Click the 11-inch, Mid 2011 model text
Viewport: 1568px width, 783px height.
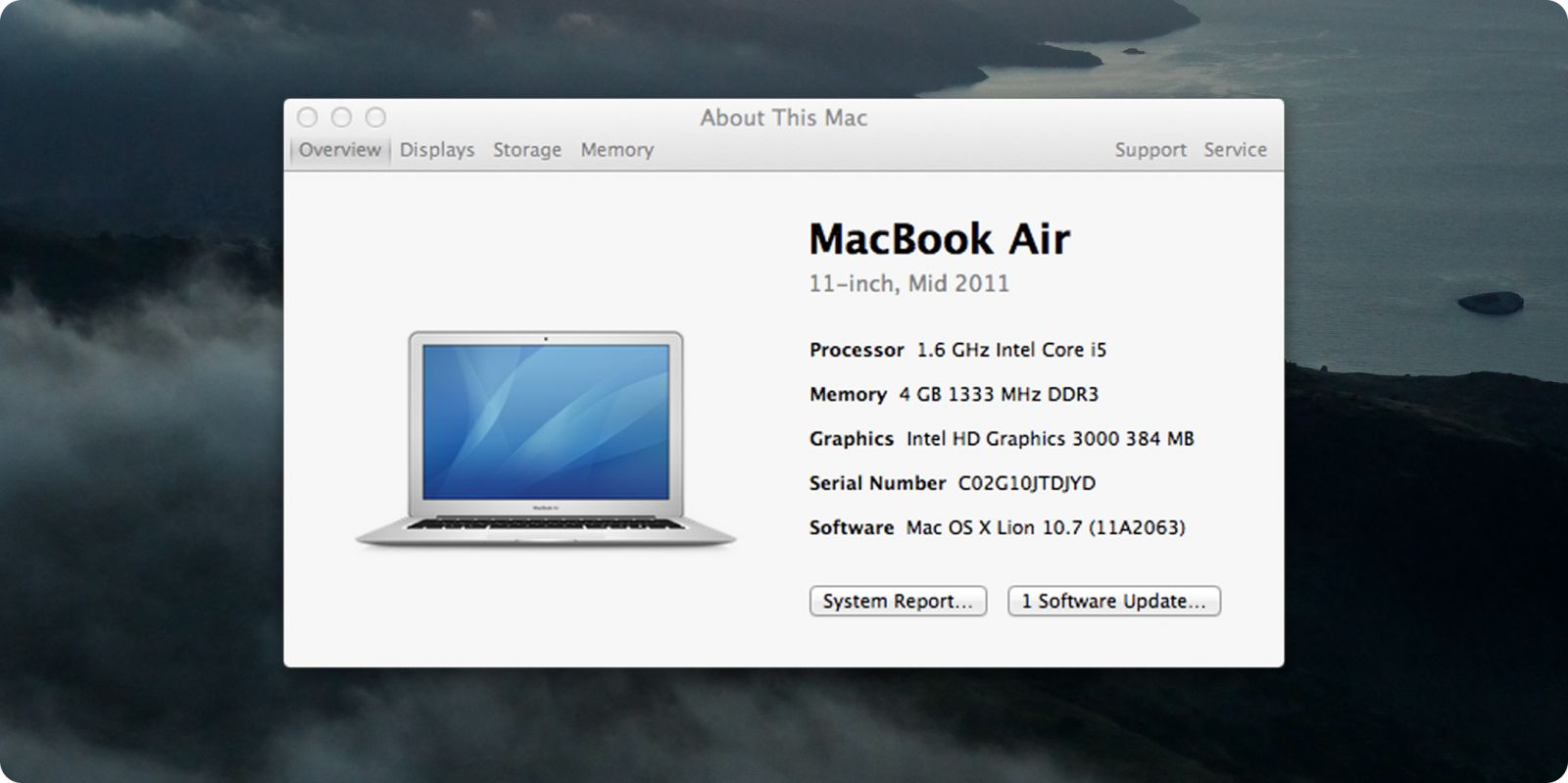pos(908,283)
